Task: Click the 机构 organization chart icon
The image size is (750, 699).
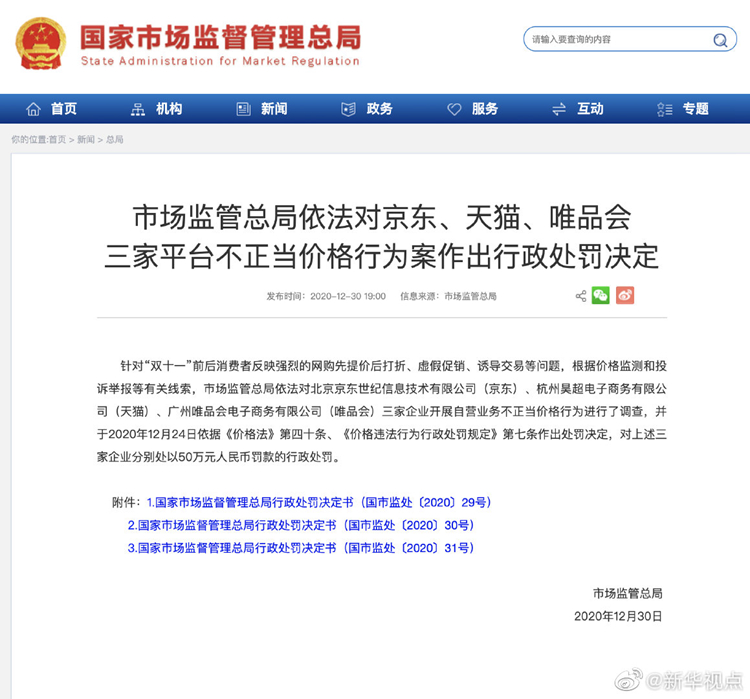Action: 138,109
